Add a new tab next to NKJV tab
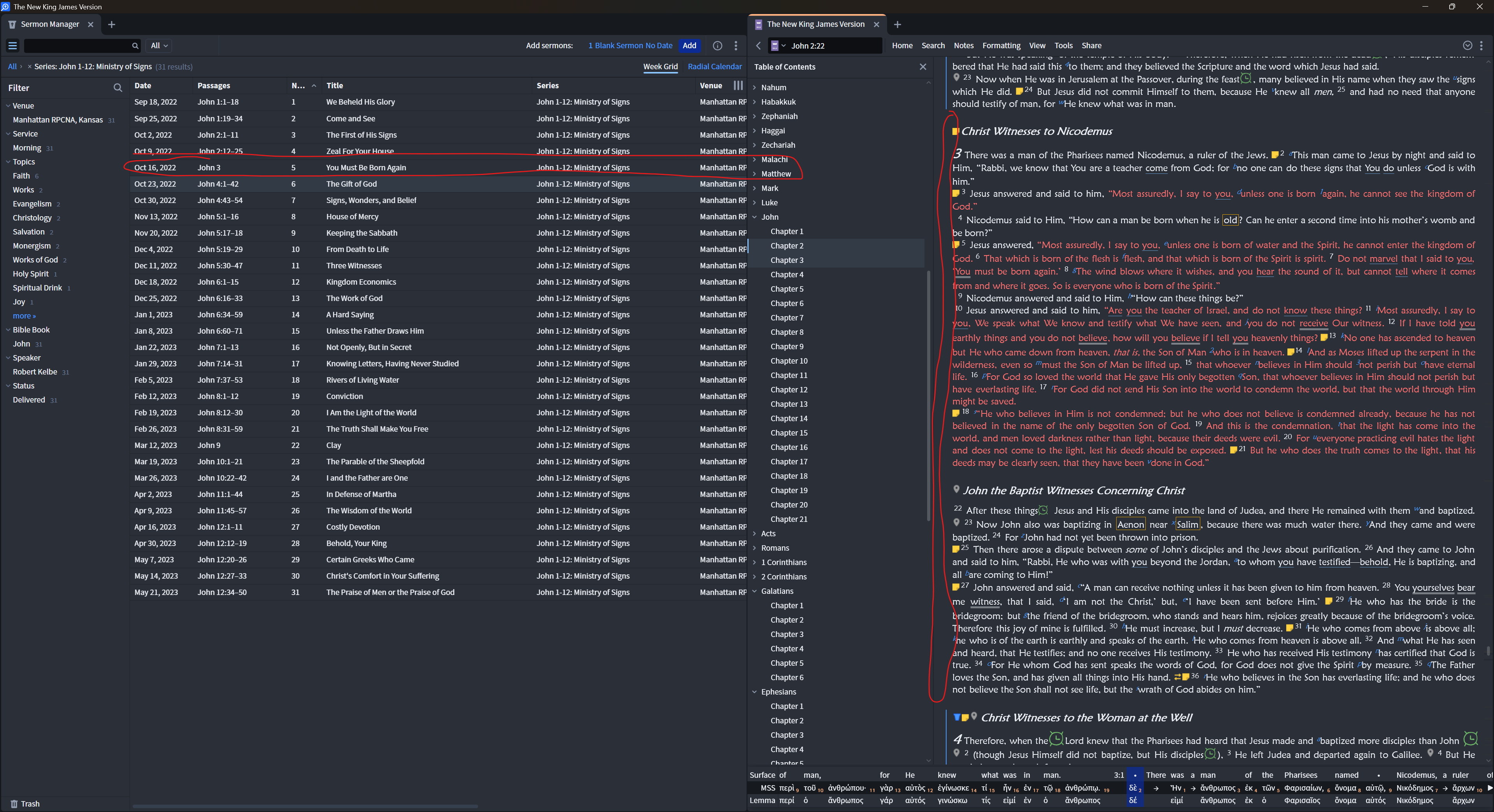 [897, 24]
